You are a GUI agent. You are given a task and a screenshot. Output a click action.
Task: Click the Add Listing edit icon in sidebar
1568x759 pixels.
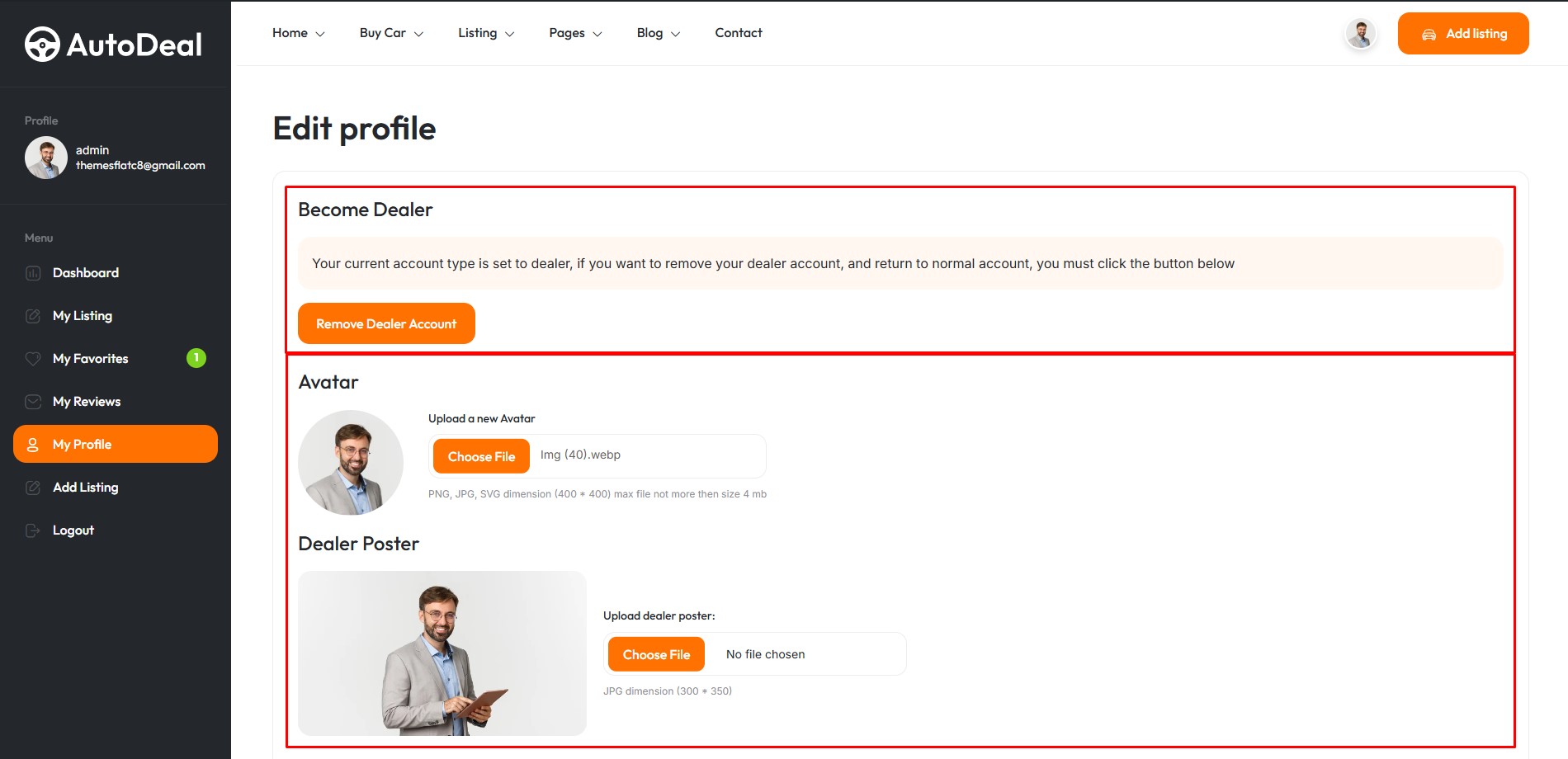(x=33, y=488)
